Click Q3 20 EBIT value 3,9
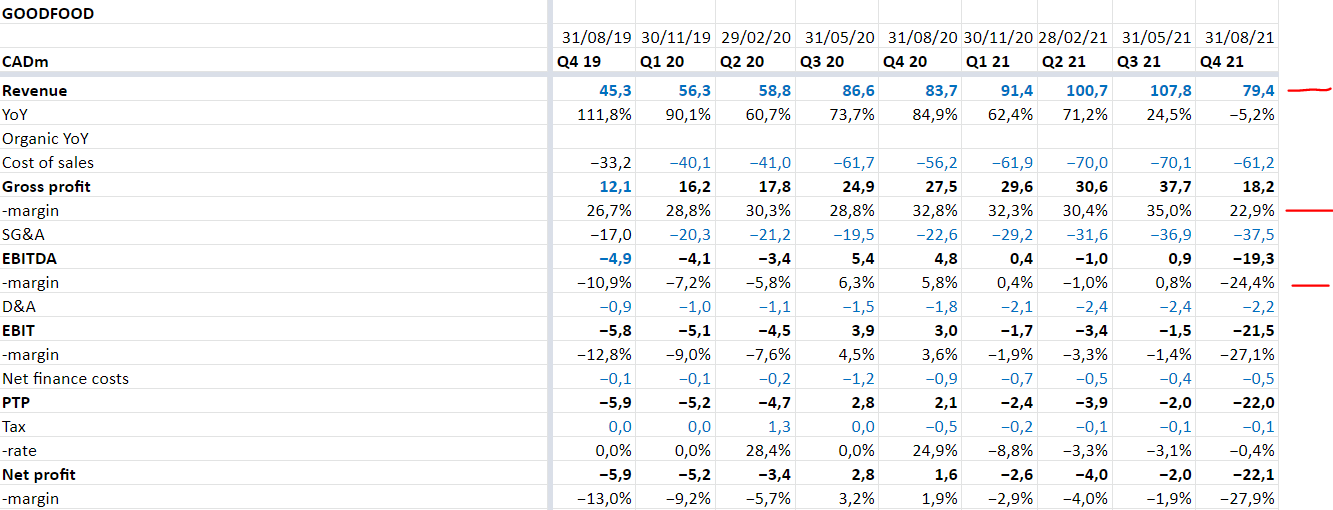Image resolution: width=1333 pixels, height=510 pixels. click(x=860, y=331)
